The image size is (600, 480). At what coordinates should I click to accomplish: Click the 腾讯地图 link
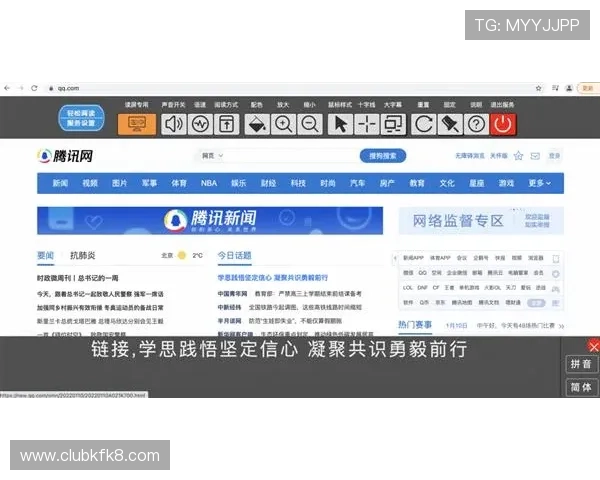click(x=461, y=302)
